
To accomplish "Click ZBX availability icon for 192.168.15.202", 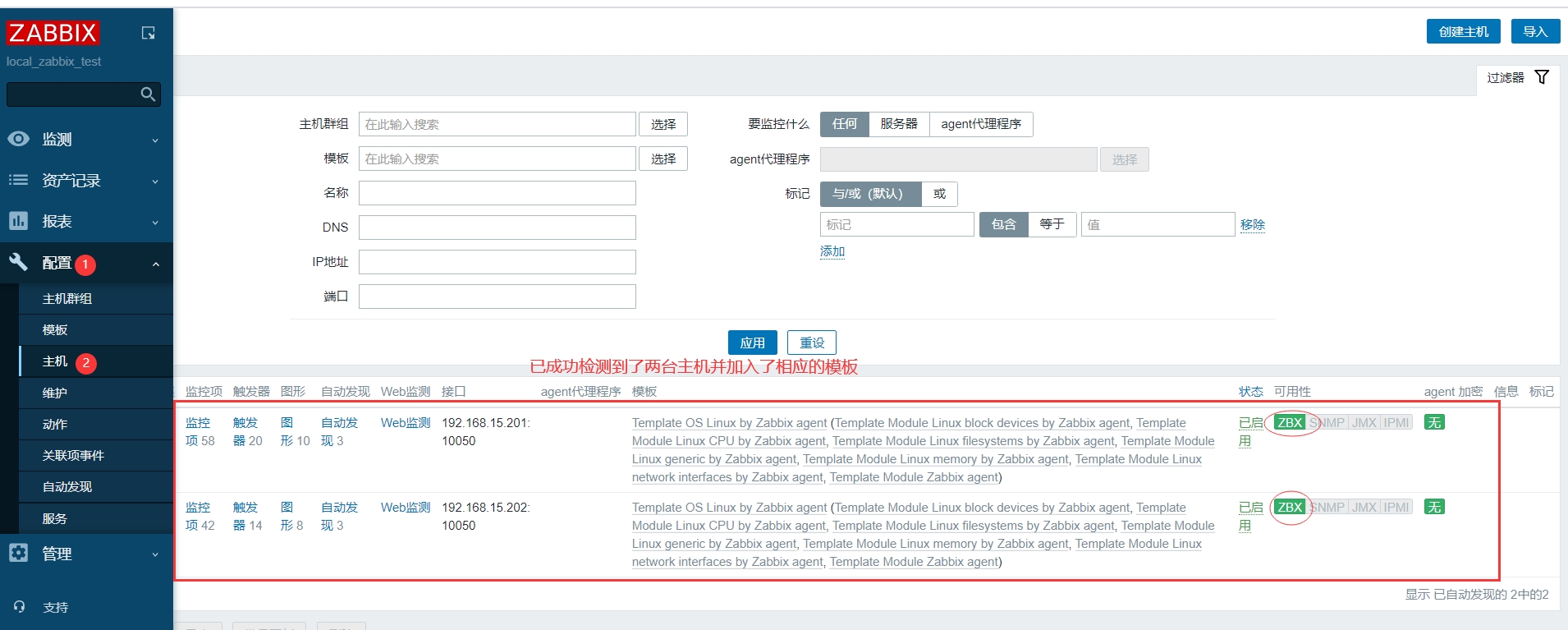I will pos(1290,507).
